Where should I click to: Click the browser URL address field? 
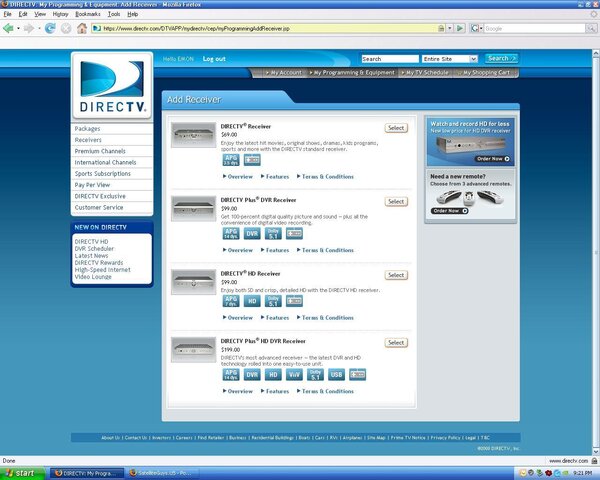(x=268, y=28)
